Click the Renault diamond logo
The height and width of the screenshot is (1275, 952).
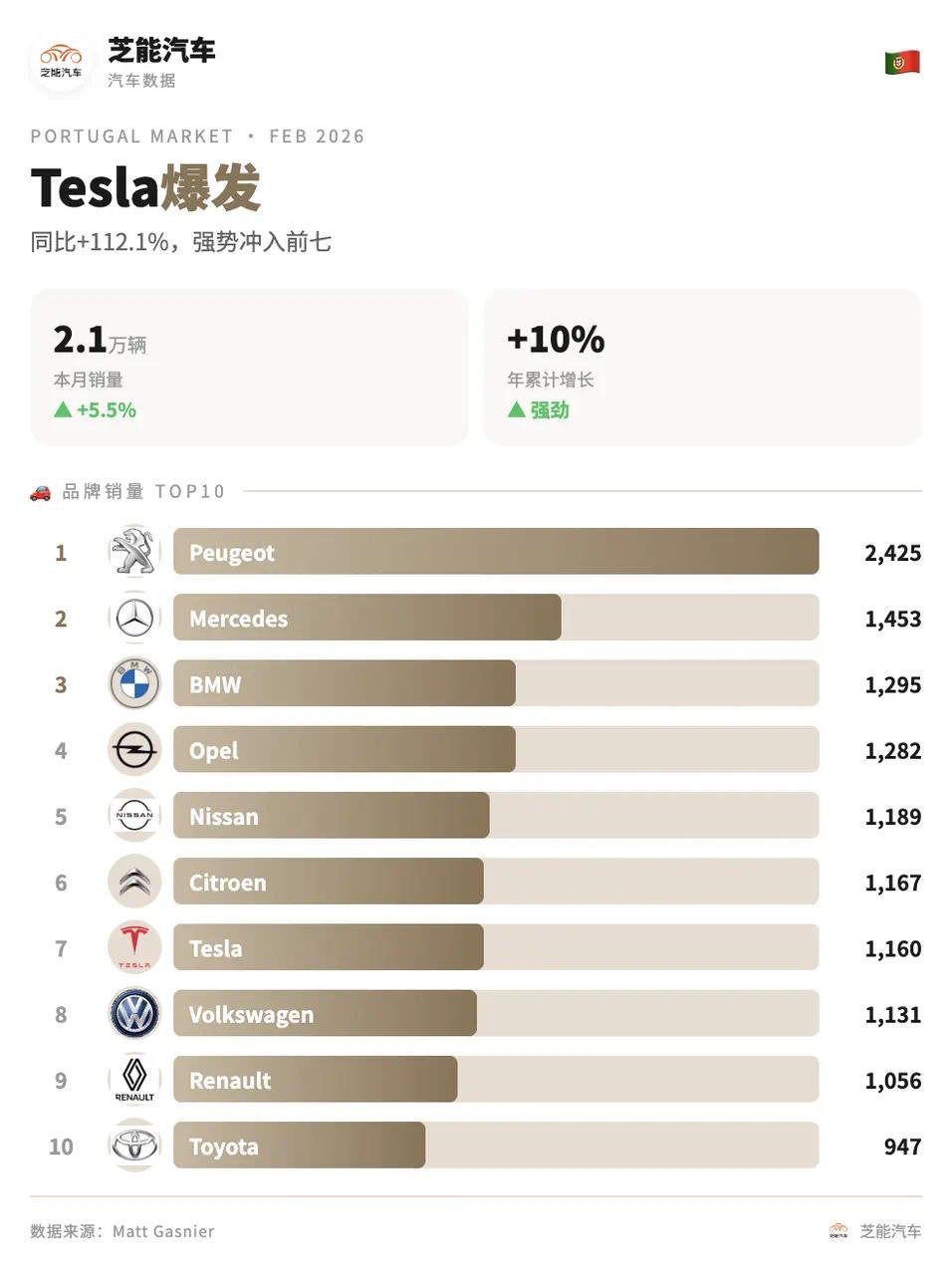[x=134, y=1080]
